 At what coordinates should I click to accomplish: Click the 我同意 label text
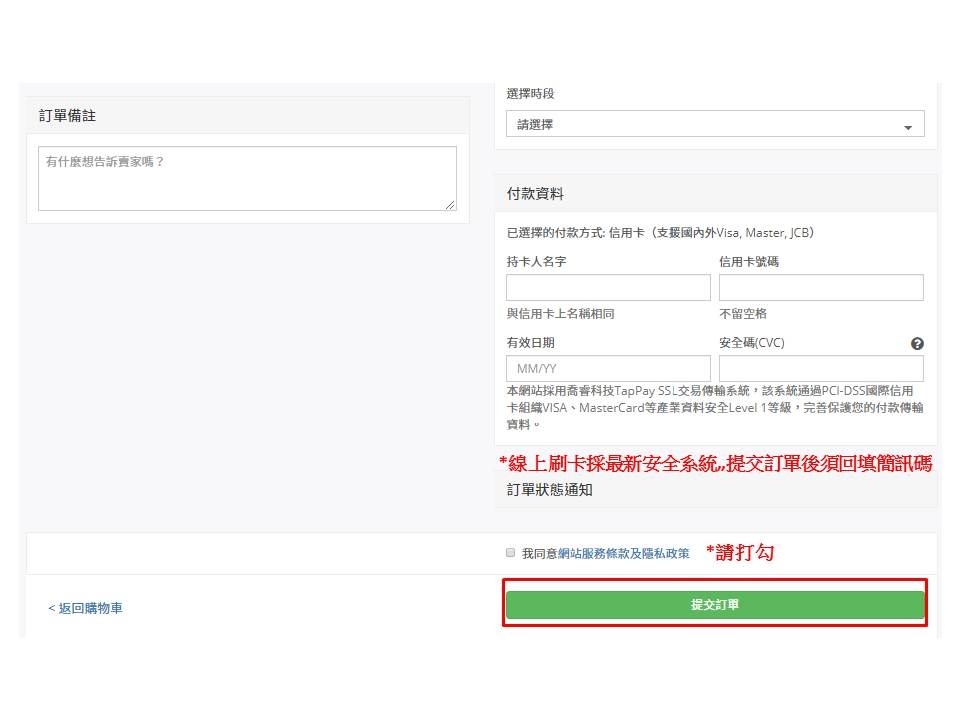click(x=539, y=553)
